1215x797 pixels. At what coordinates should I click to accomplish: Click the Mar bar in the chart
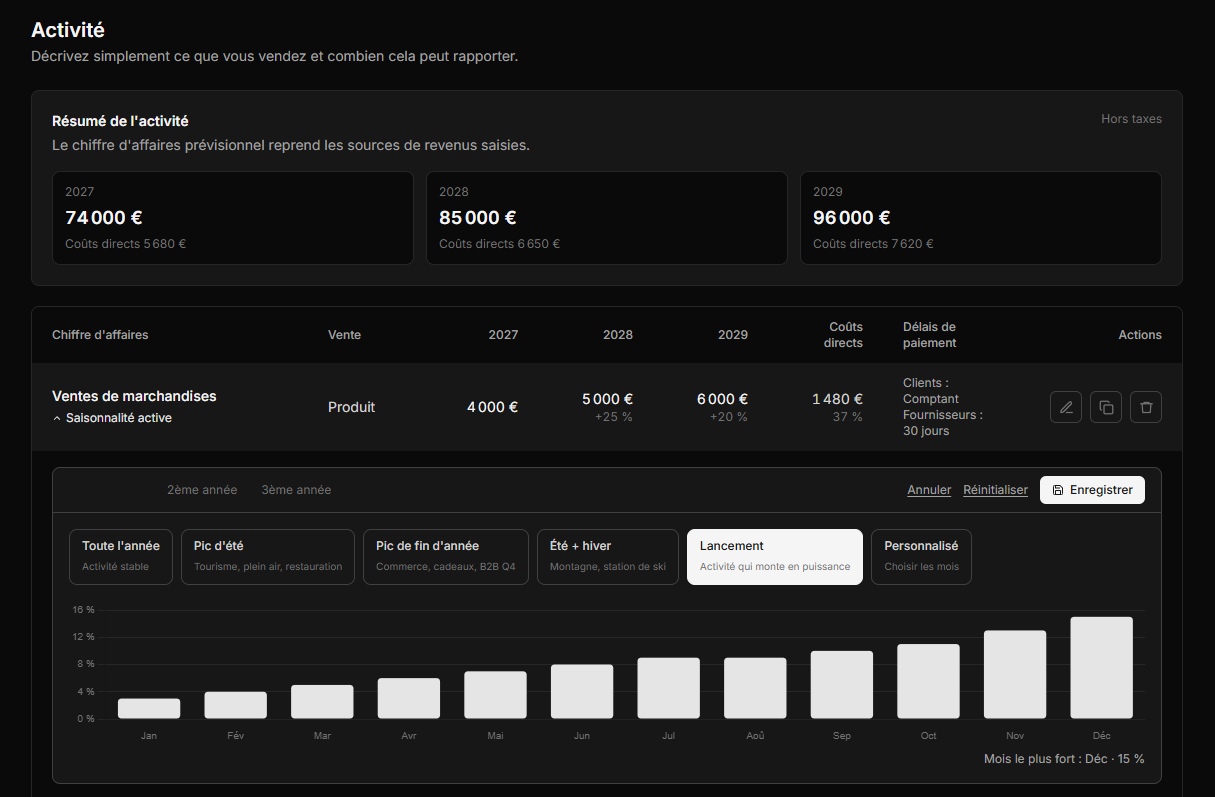tap(322, 701)
